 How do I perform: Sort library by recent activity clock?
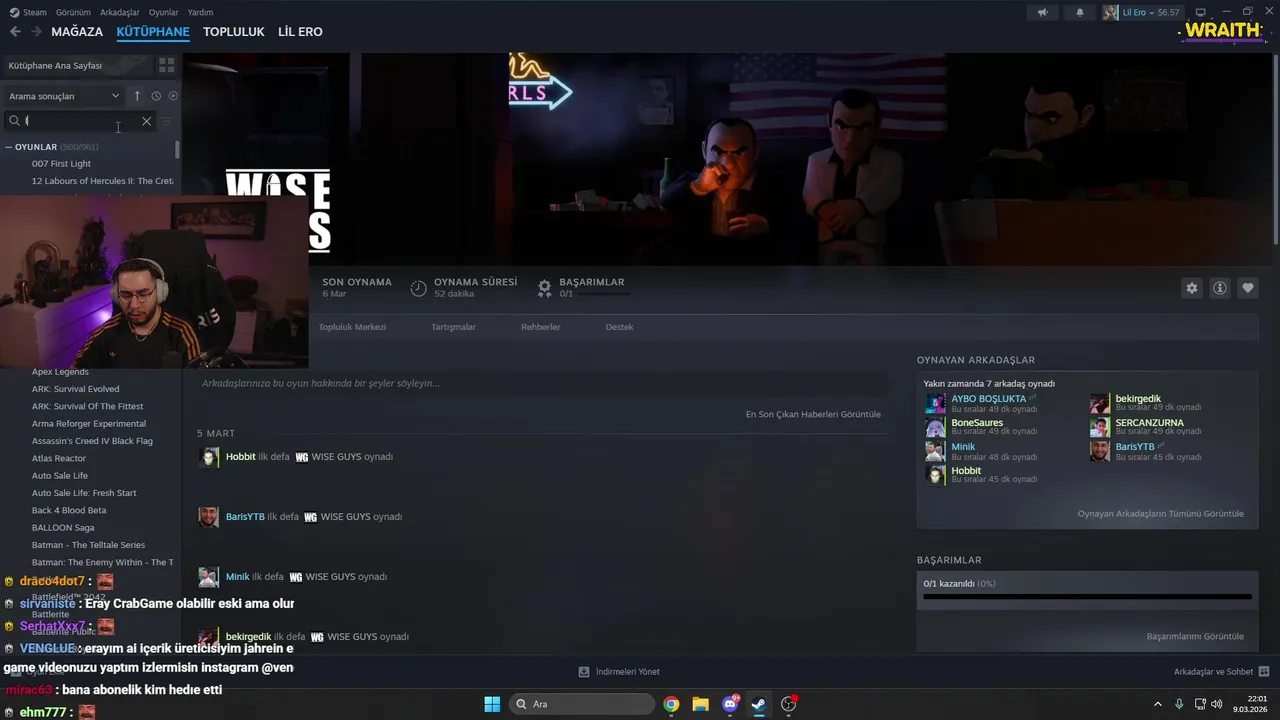point(156,96)
